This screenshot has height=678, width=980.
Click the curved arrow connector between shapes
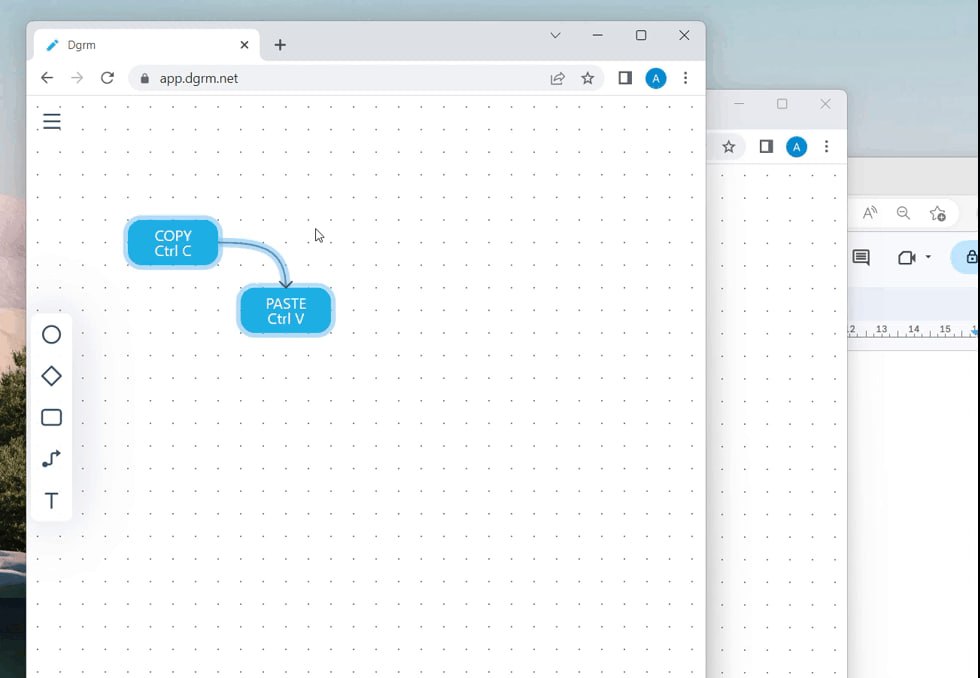click(269, 253)
